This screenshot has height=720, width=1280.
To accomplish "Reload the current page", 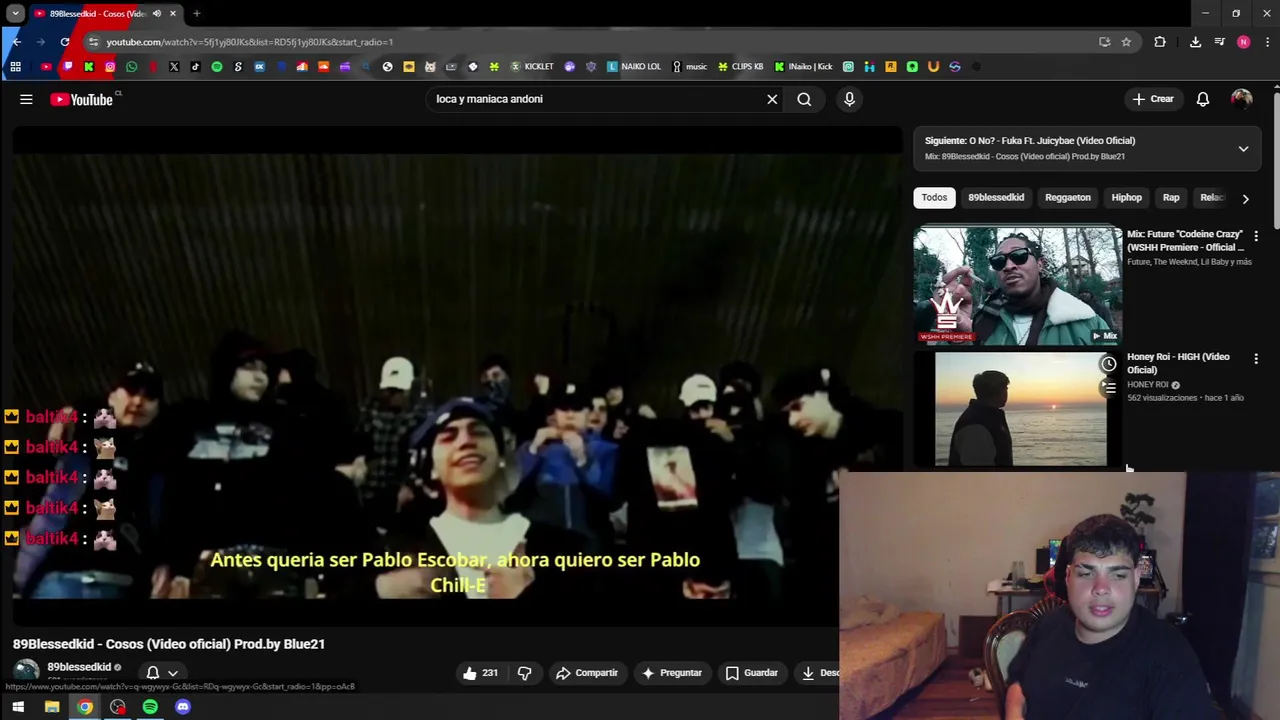I will click(65, 42).
